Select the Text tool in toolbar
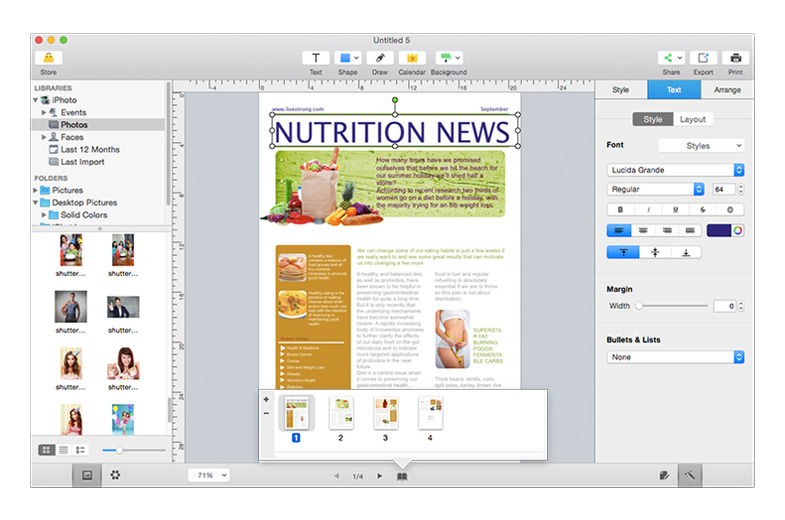Image resolution: width=785 pixels, height=520 pixels. pyautogui.click(x=316, y=58)
